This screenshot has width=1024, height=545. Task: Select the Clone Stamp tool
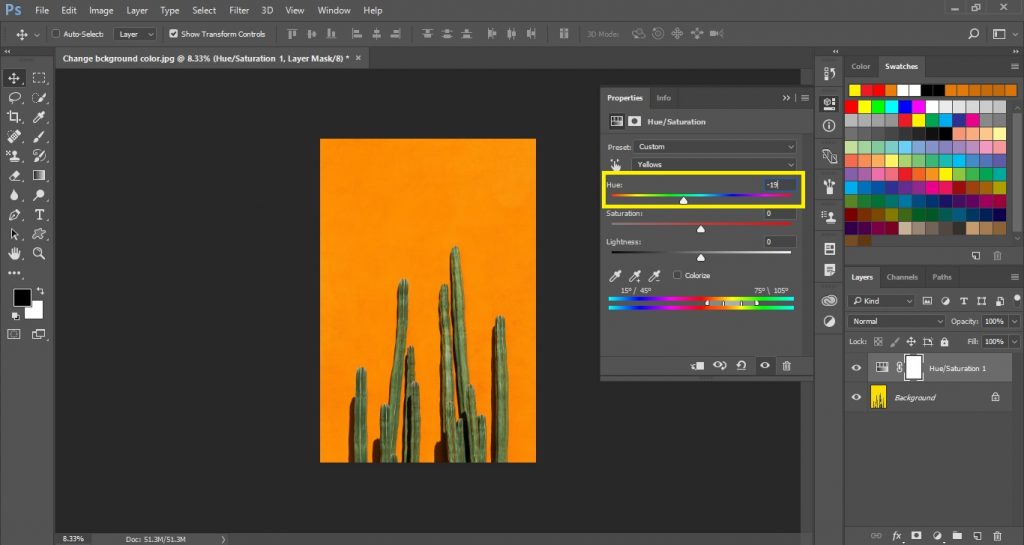coord(14,156)
